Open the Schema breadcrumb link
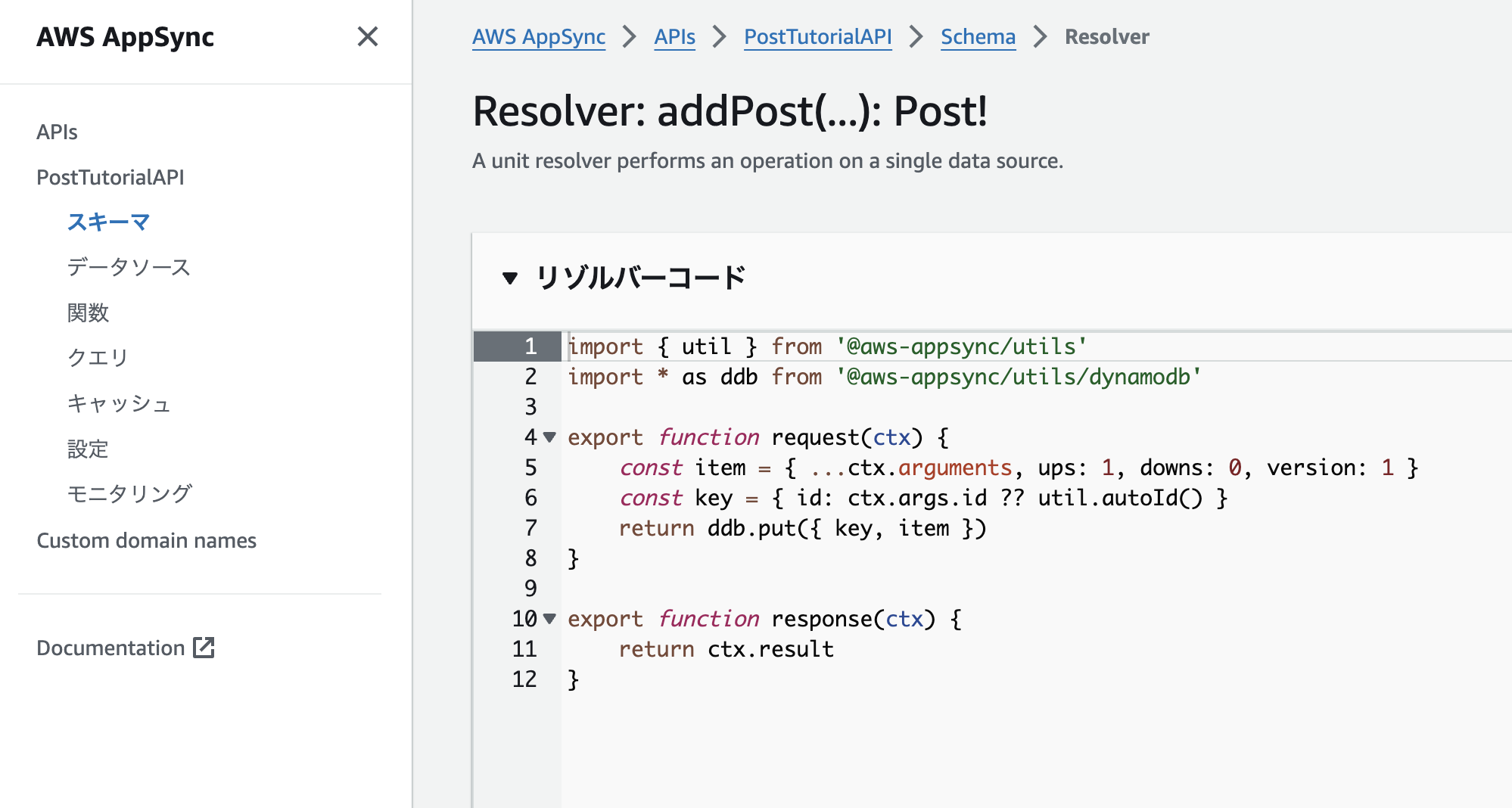This screenshot has width=1512, height=808. [978, 36]
